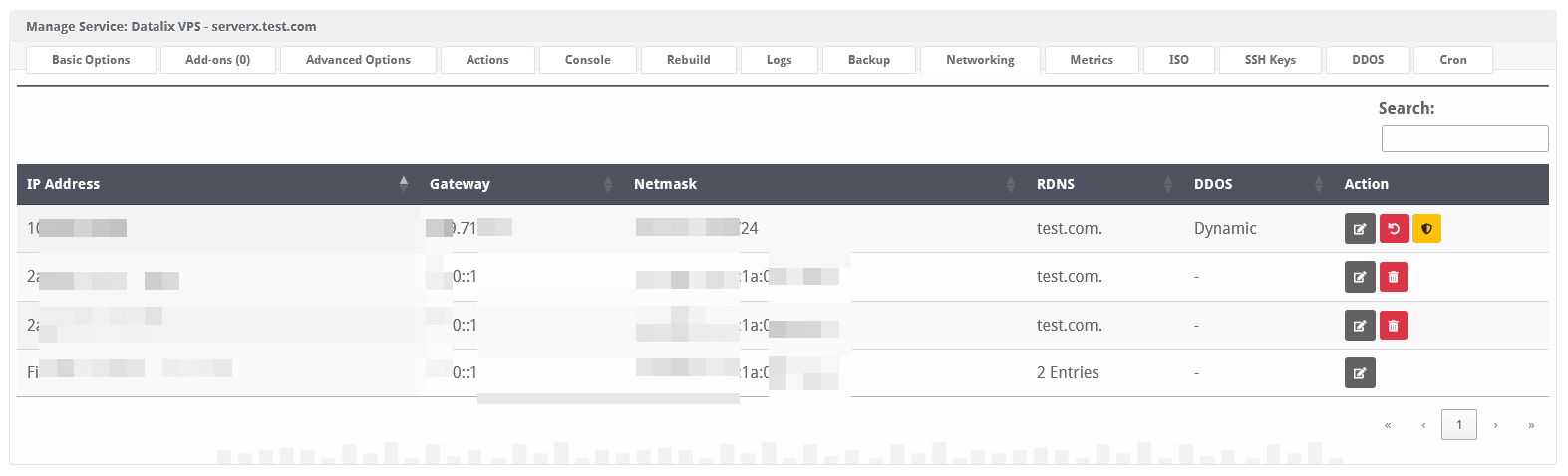1568x476 pixels.
Task: Sort the table by DDOS column
Action: (1319, 184)
